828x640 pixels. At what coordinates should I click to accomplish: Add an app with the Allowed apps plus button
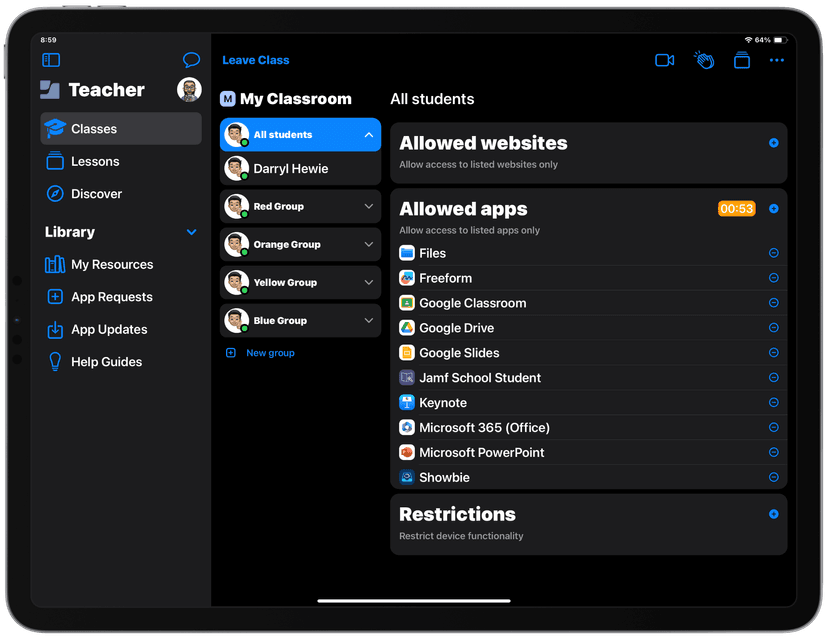(x=772, y=209)
